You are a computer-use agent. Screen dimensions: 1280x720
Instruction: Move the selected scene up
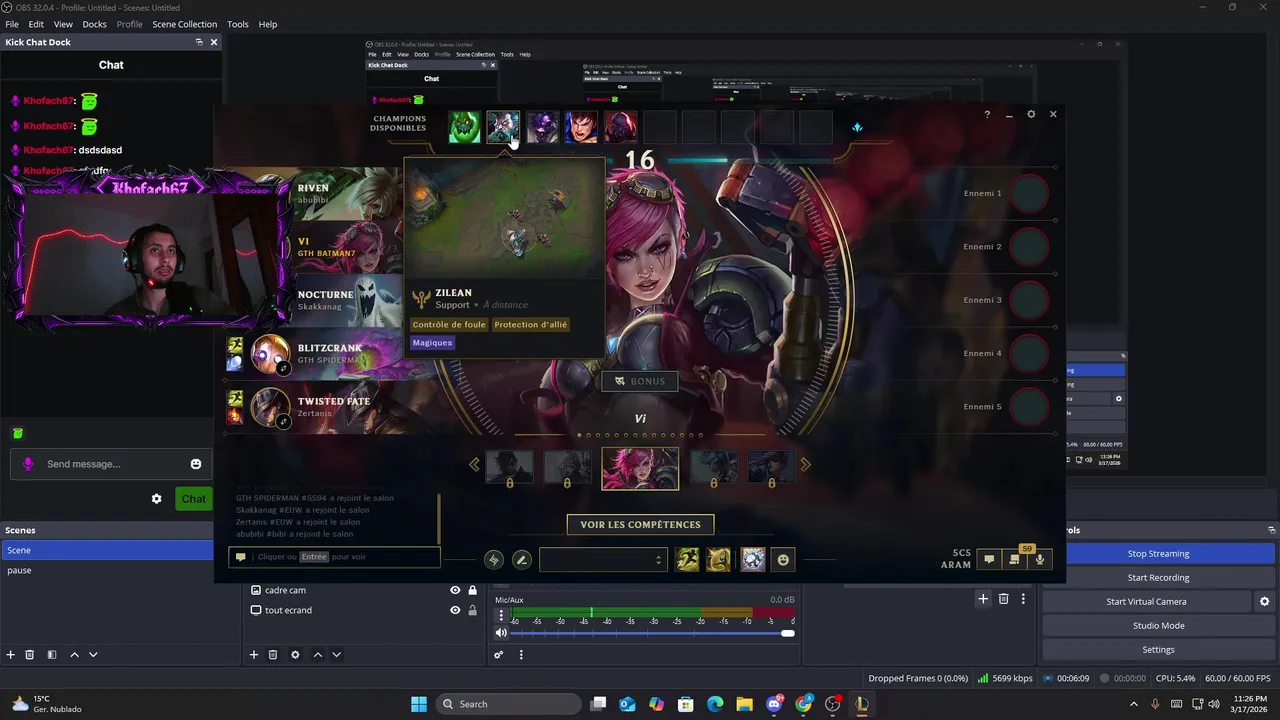coord(74,654)
